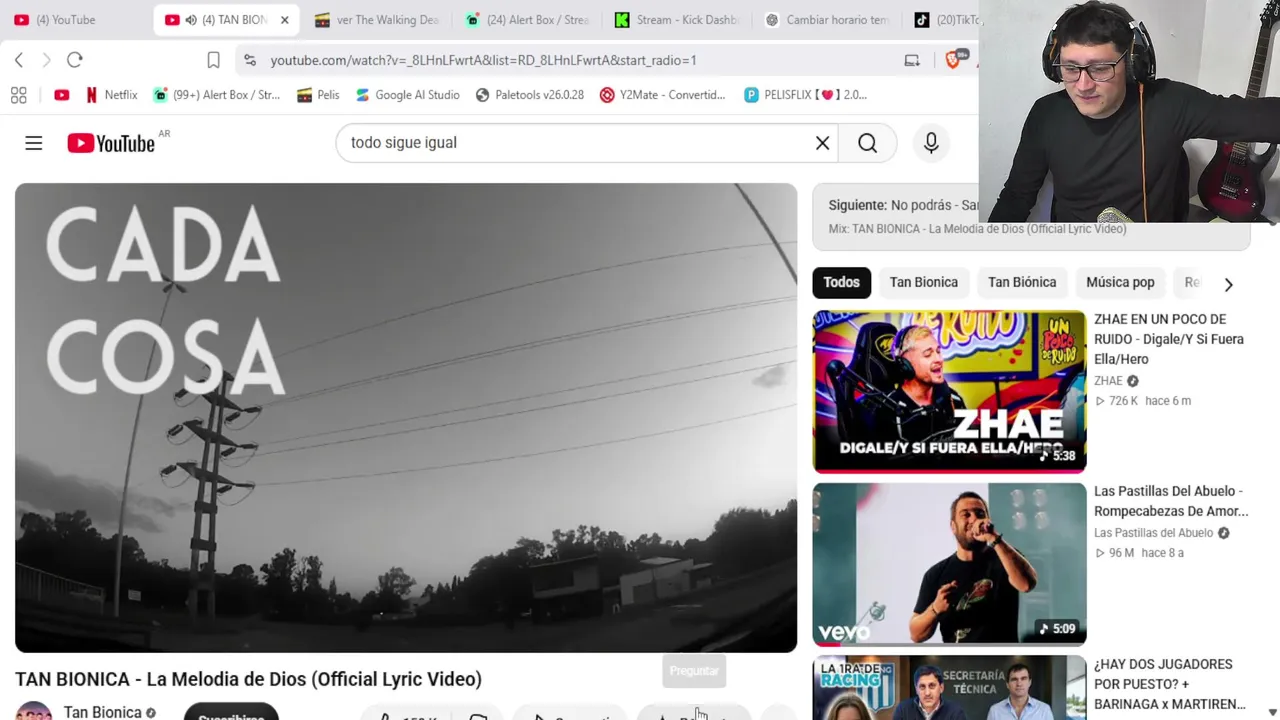1280x720 pixels.
Task: Open Netflix bookmark
Action: [x=111, y=95]
